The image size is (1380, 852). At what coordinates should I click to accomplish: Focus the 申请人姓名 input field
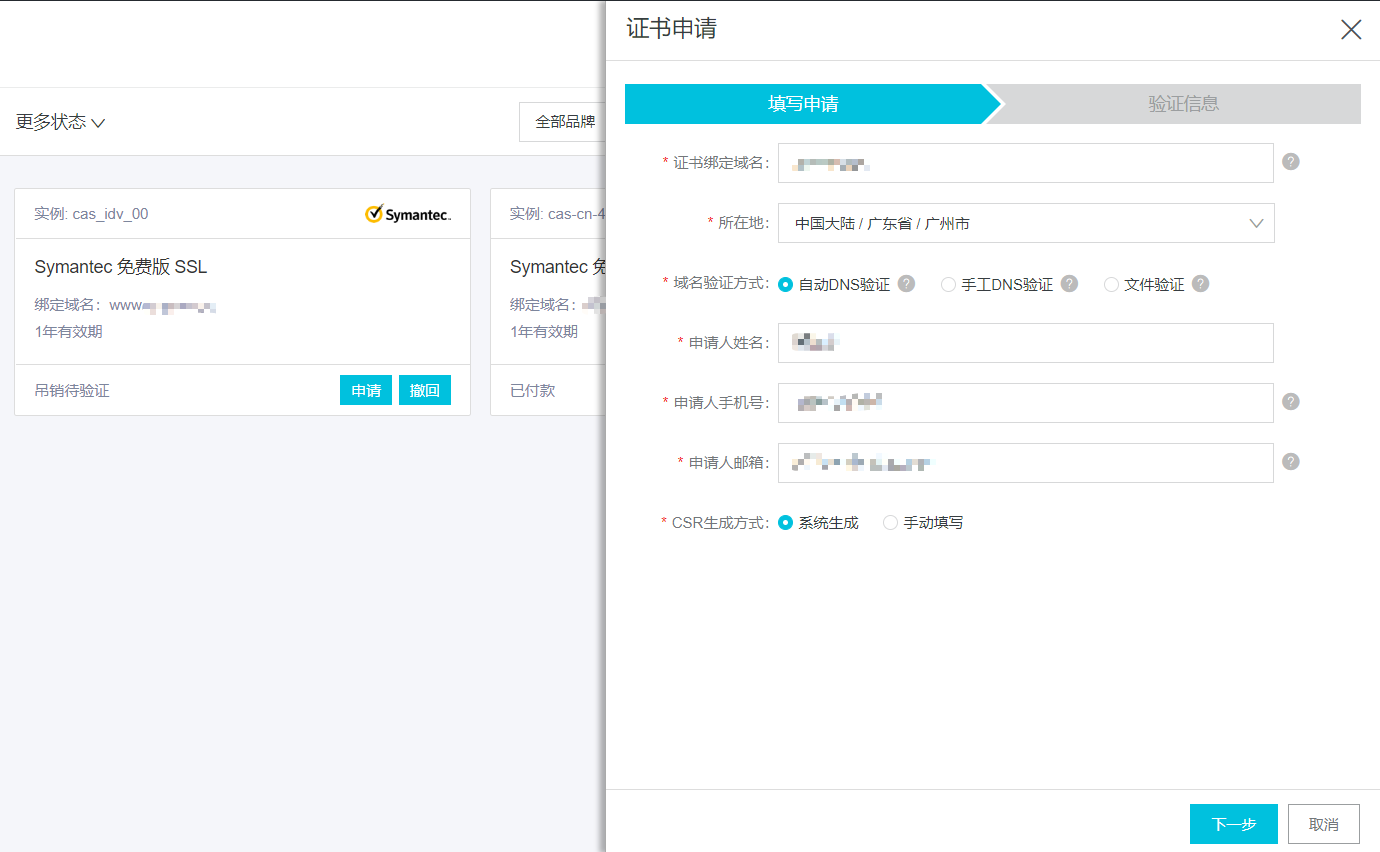[1026, 343]
